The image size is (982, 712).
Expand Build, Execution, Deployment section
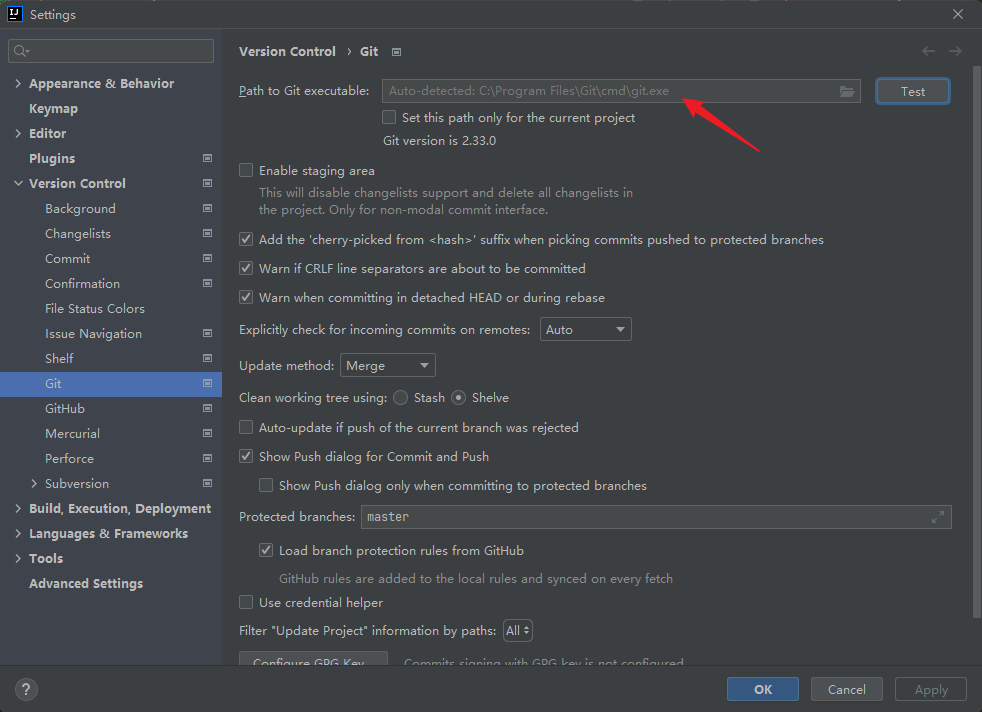(x=18, y=508)
